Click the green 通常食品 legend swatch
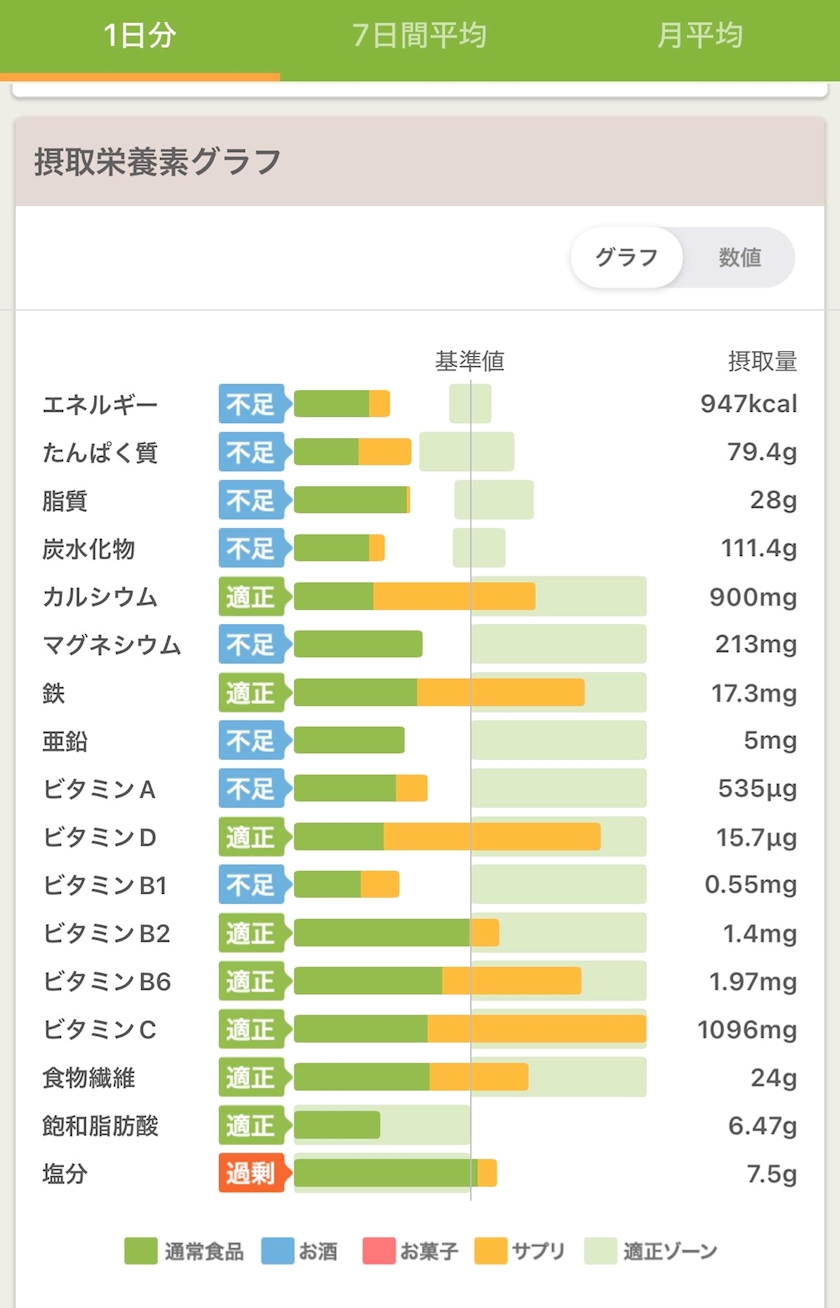 coord(141,1251)
